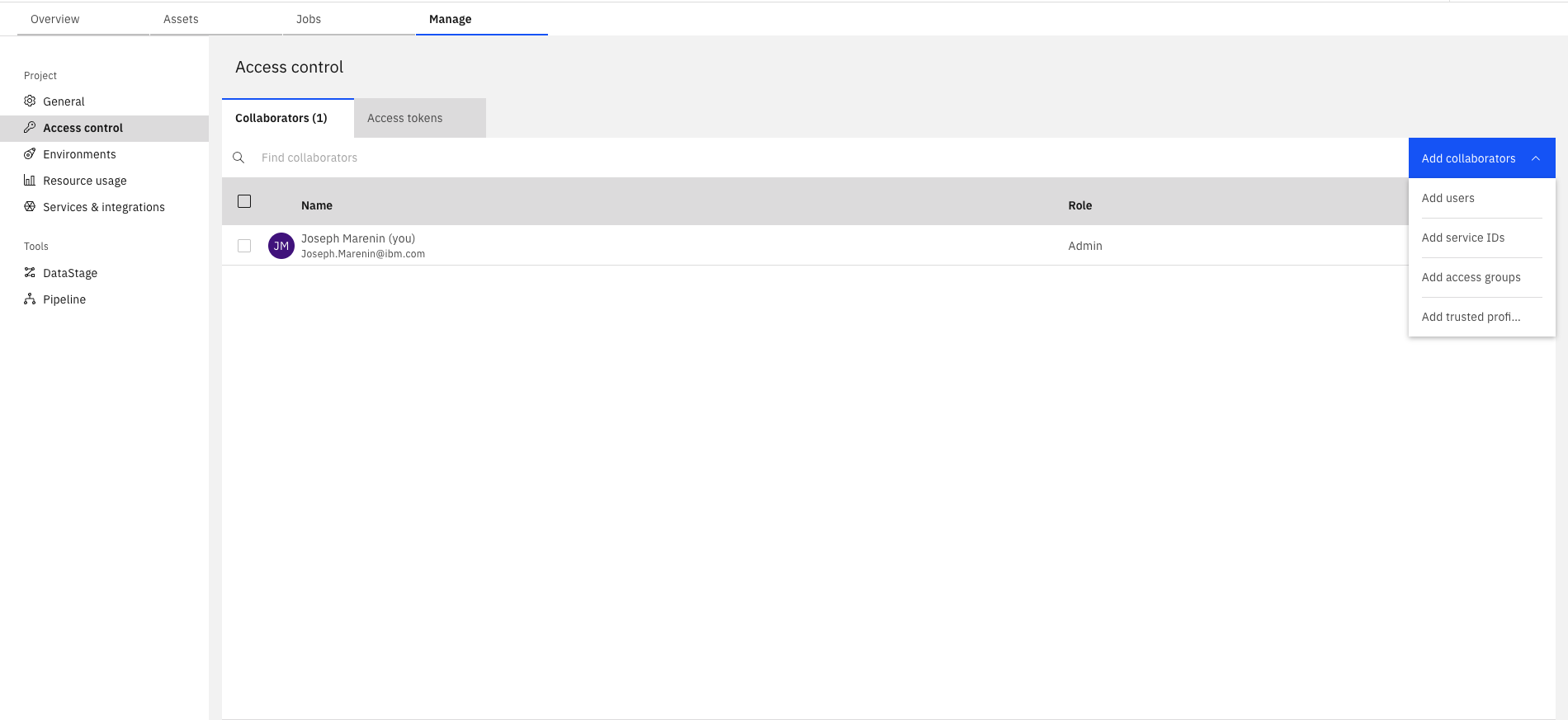The height and width of the screenshot is (720, 1568).
Task: Open the Assets tab
Action: click(181, 19)
